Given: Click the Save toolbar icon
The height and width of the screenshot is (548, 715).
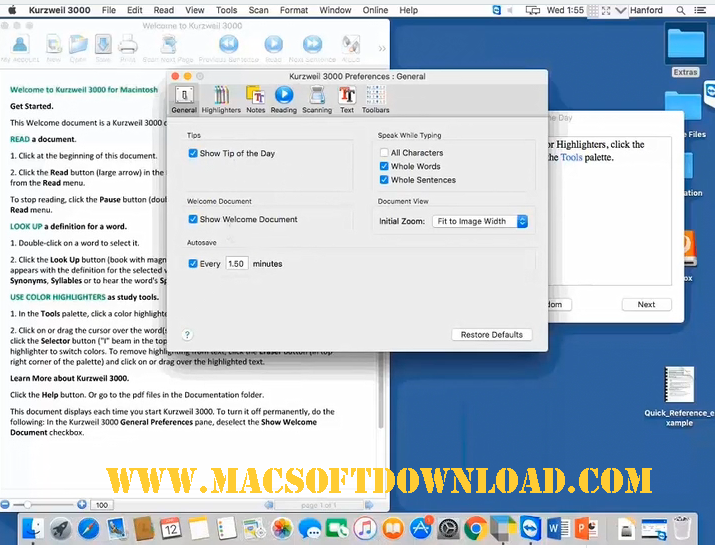Looking at the screenshot, I should coord(103,48).
